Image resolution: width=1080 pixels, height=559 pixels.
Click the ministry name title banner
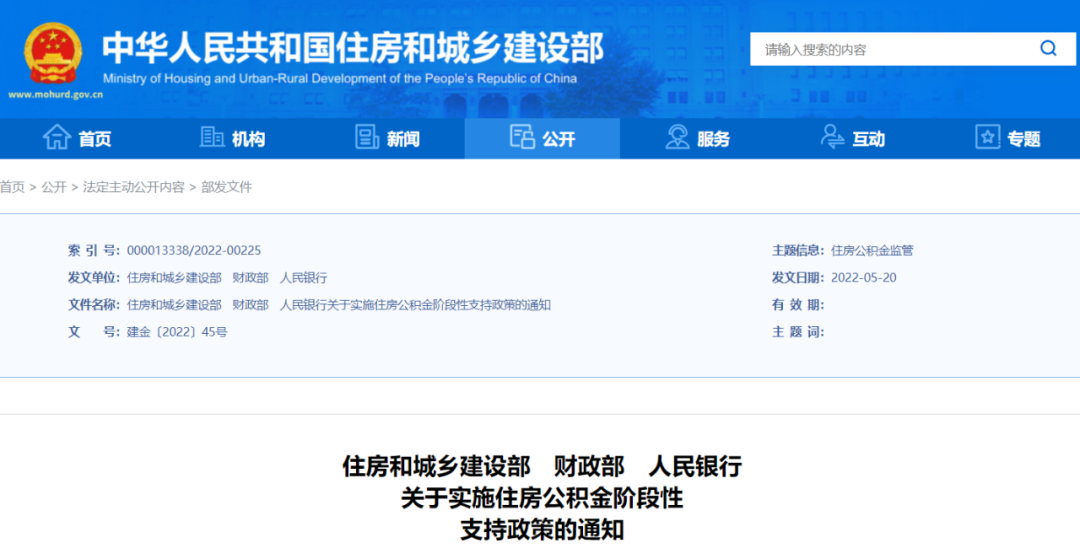352,48
